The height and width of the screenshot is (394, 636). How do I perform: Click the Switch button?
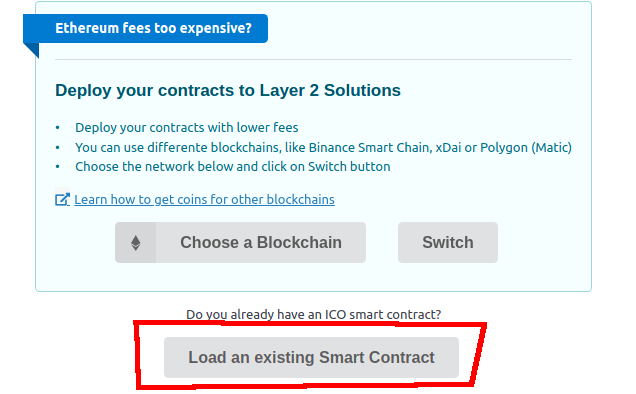[x=447, y=243]
